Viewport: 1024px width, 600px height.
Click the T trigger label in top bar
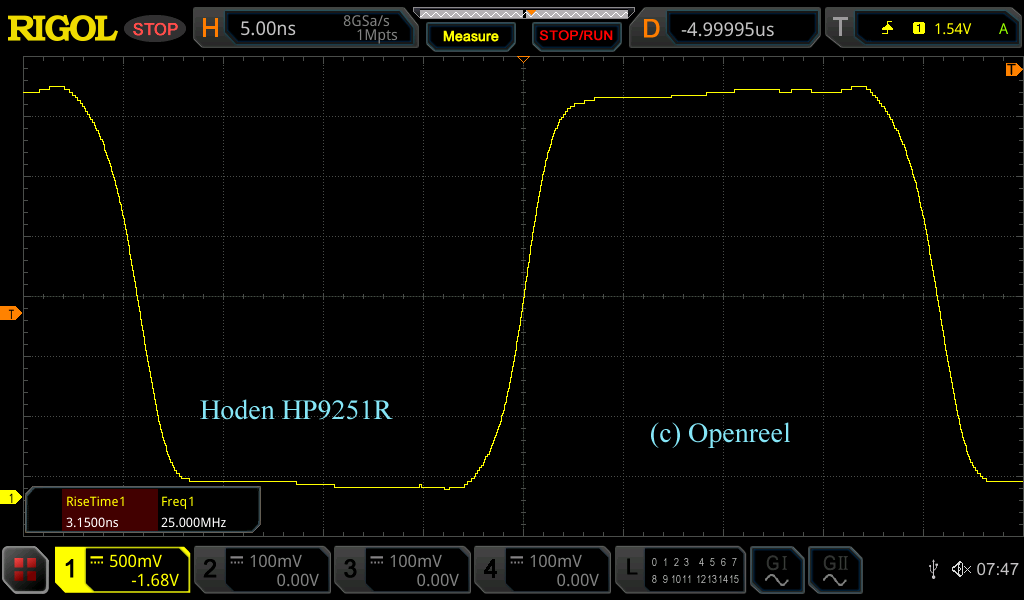pyautogui.click(x=840, y=27)
